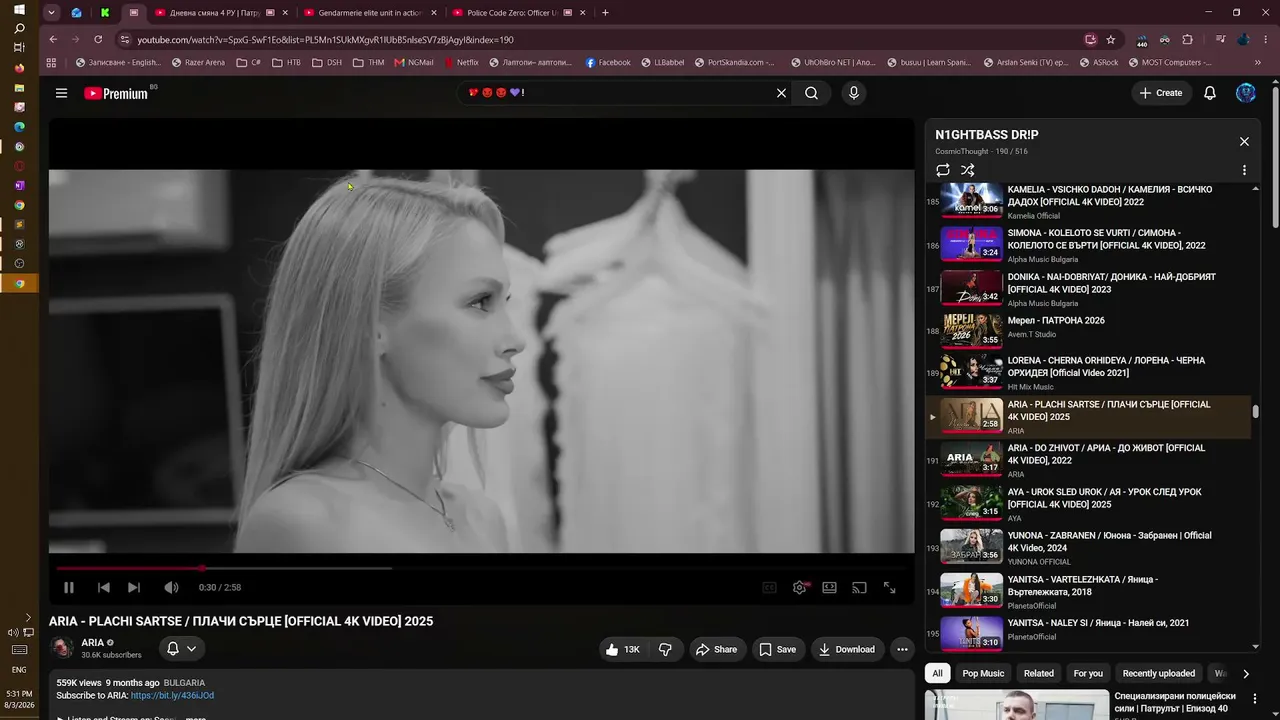Open the HTB bookmarks folder
This screenshot has height=720, width=1280.
coord(286,62)
